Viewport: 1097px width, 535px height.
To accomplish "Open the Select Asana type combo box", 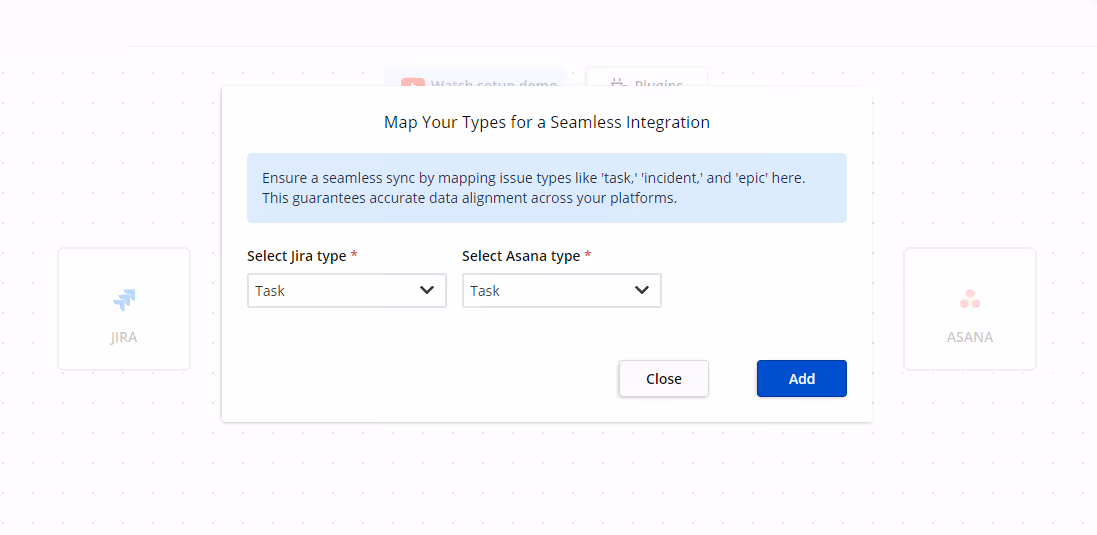I will tap(561, 290).
